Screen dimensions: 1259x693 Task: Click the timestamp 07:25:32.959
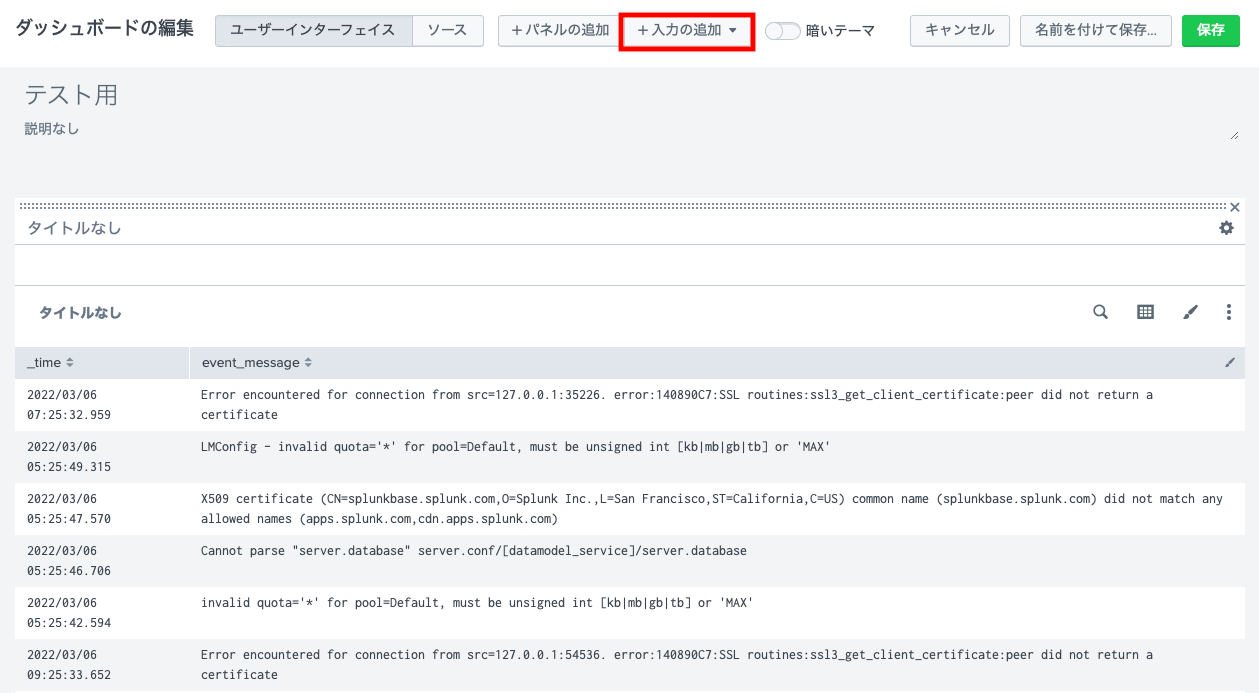tap(69, 415)
